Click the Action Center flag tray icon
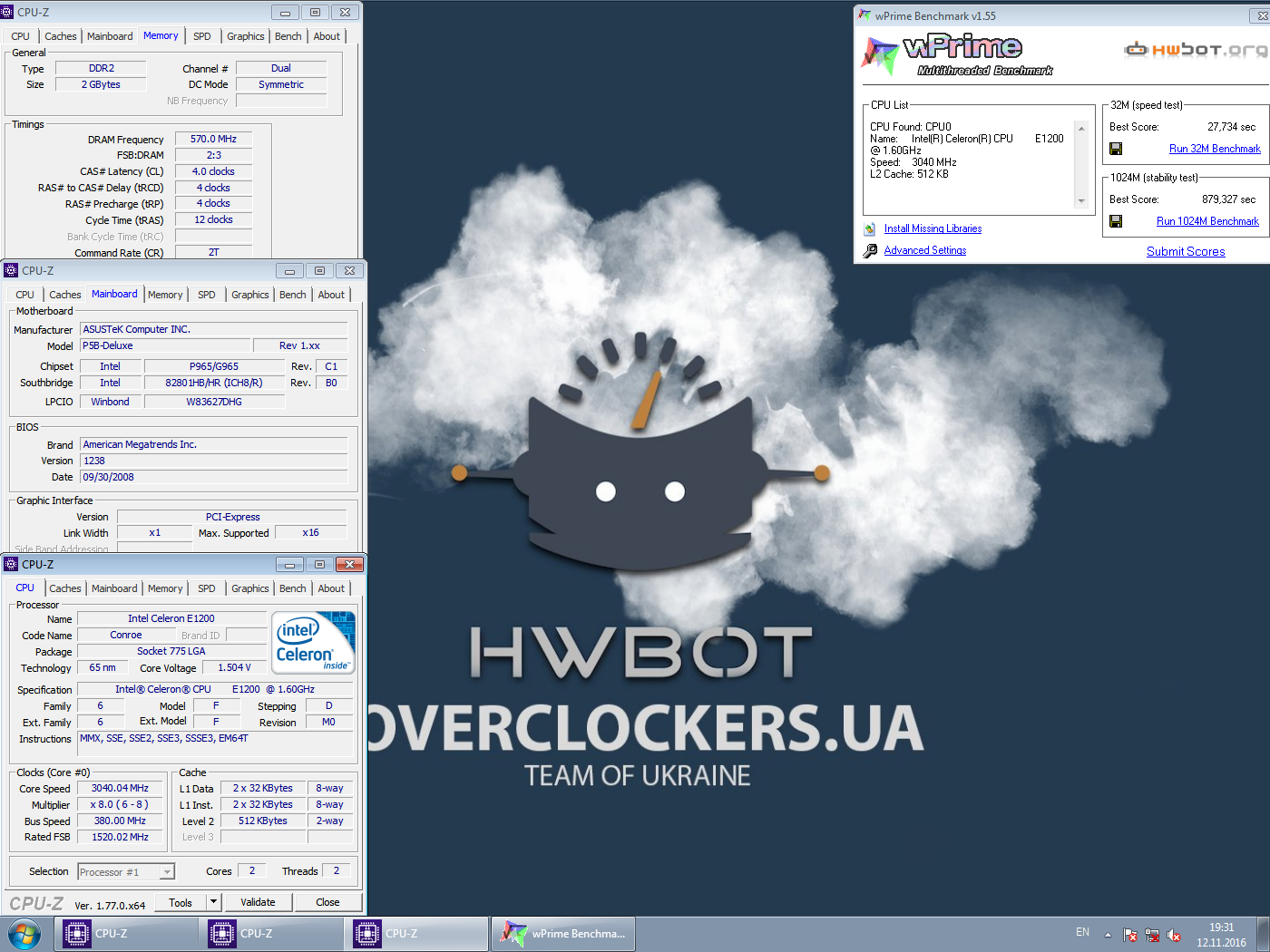The height and width of the screenshot is (952, 1270). click(1130, 935)
